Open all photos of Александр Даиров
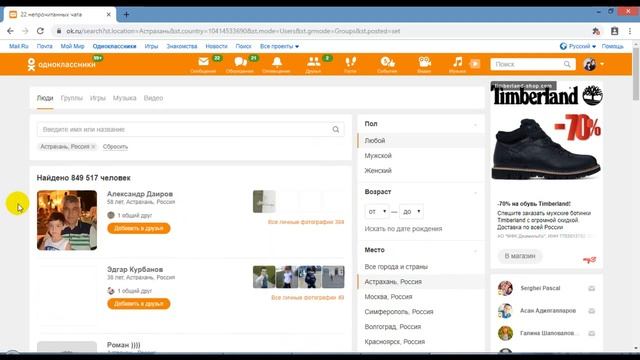The height and width of the screenshot is (360, 640). [x=306, y=222]
